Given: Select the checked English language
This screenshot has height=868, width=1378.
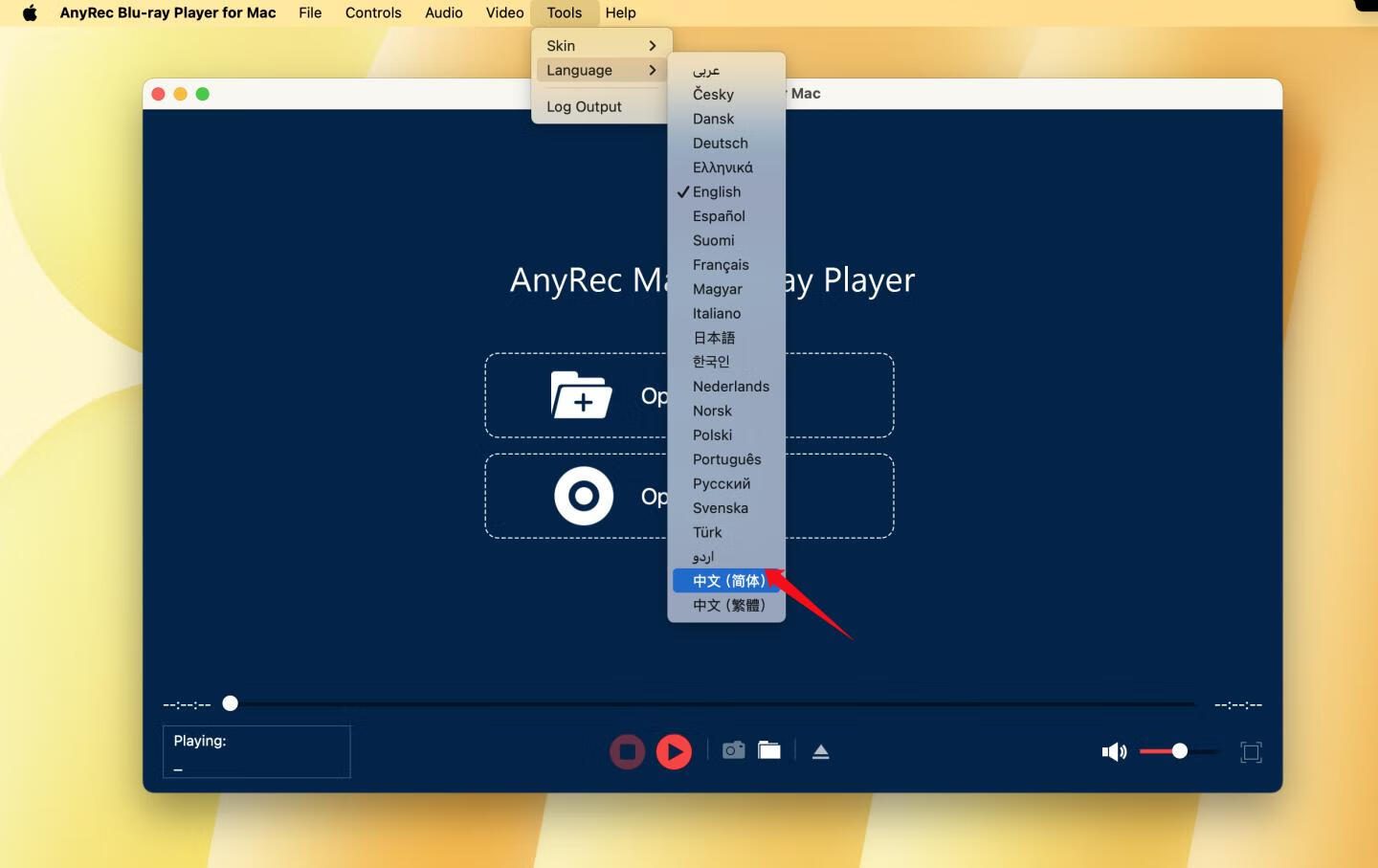Looking at the screenshot, I should point(717,192).
